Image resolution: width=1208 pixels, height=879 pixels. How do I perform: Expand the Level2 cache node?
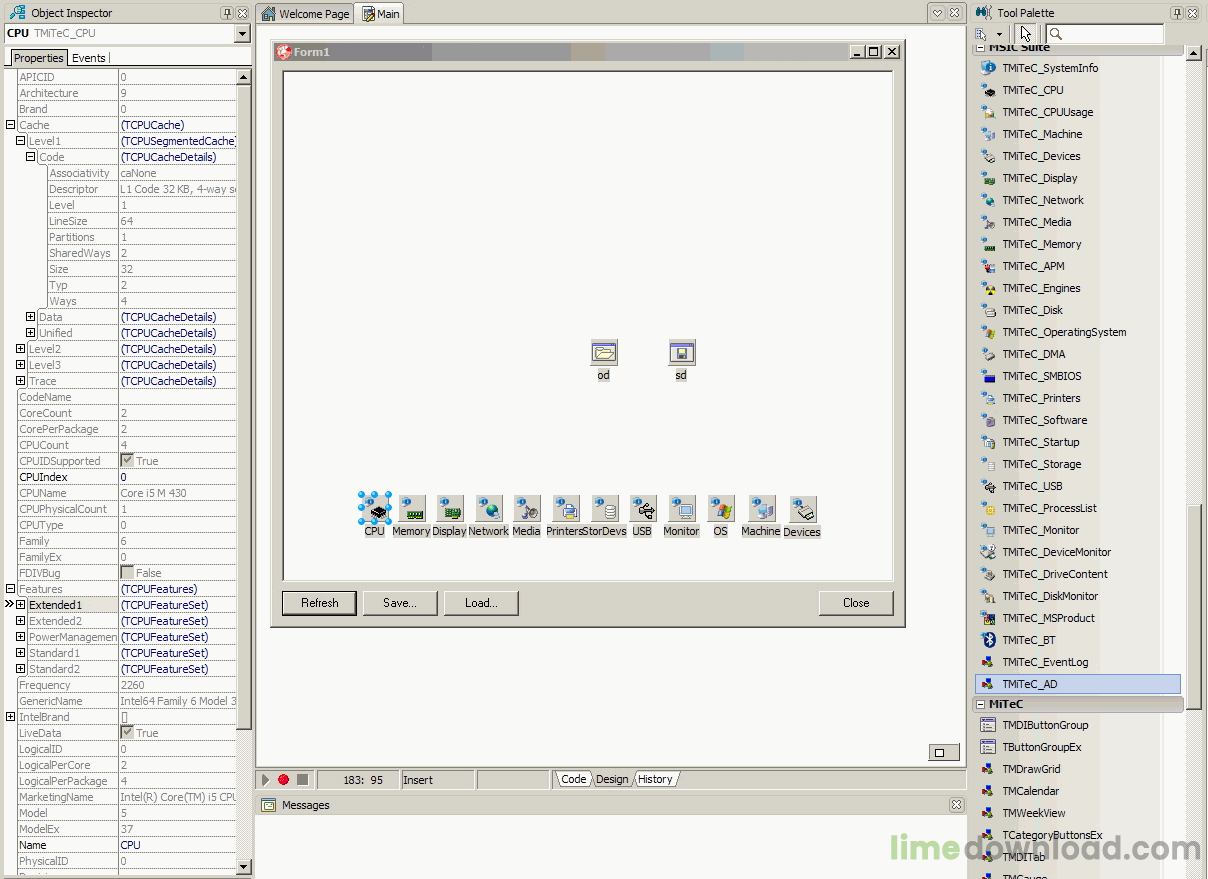coord(21,349)
